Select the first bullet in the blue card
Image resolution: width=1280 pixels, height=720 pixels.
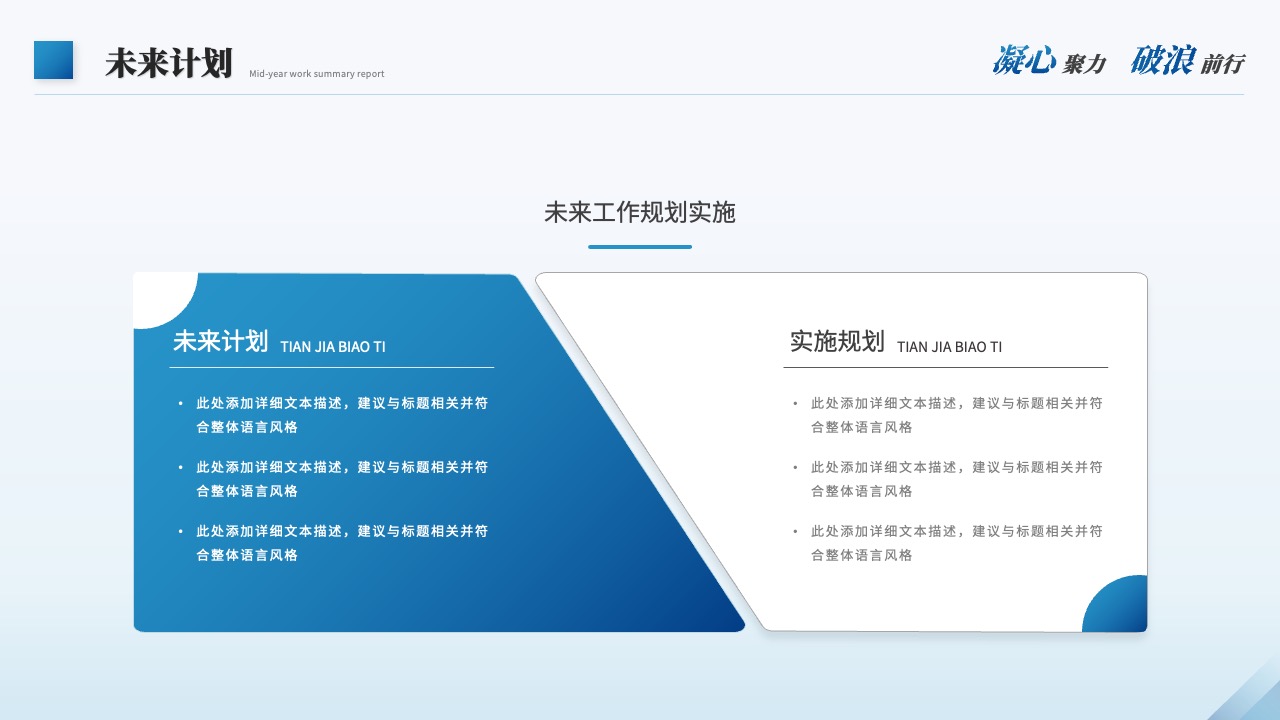coord(333,415)
